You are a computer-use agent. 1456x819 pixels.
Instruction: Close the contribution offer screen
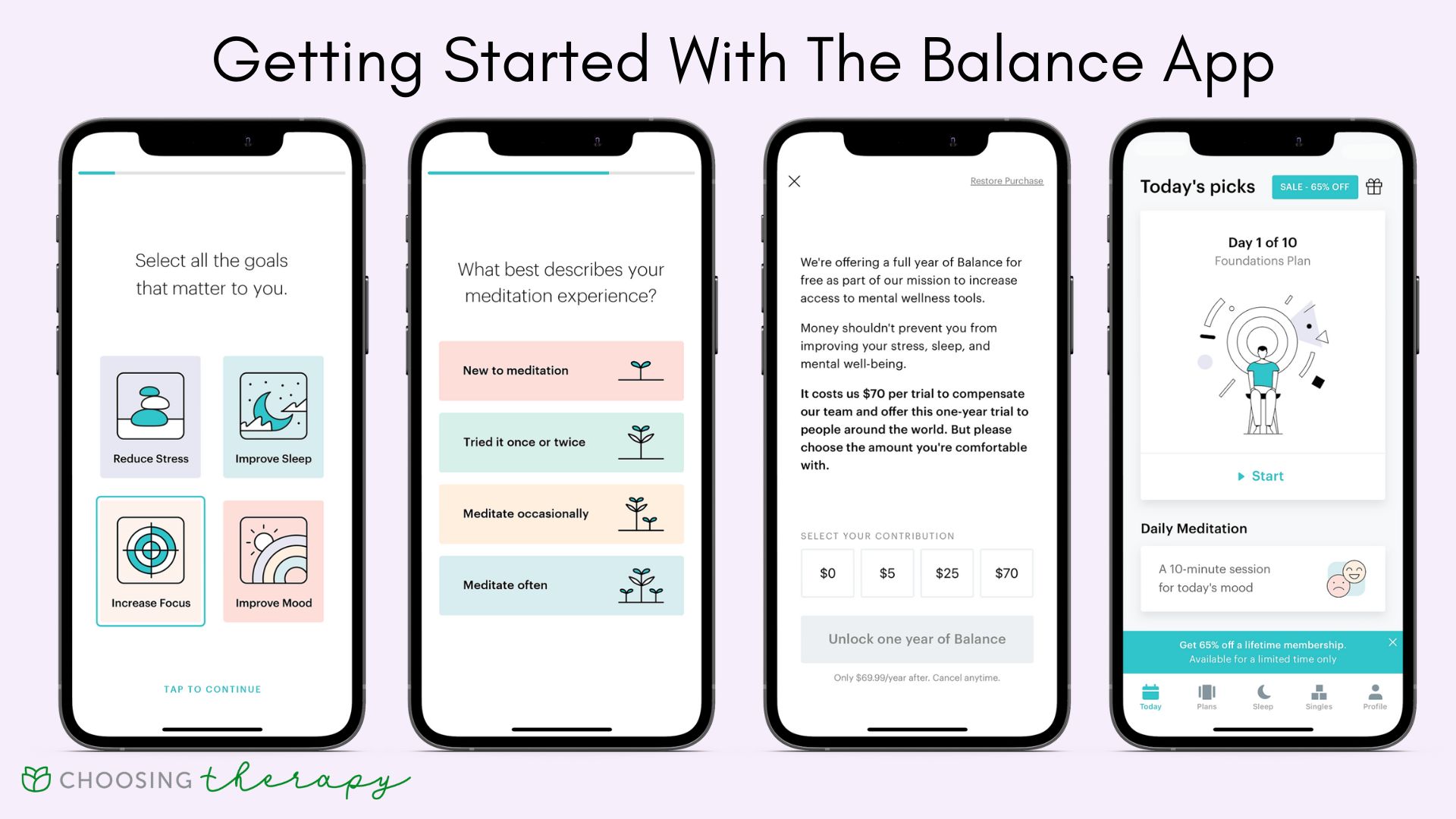[795, 181]
